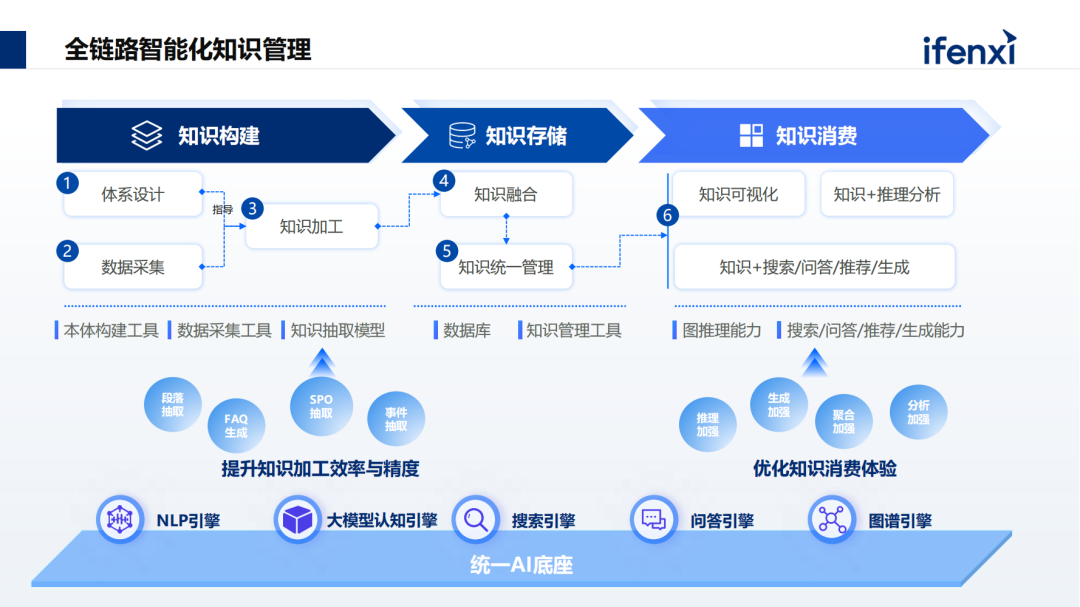Click the SPO抽取 bubble
Image resolution: width=1080 pixels, height=607 pixels.
(321, 406)
